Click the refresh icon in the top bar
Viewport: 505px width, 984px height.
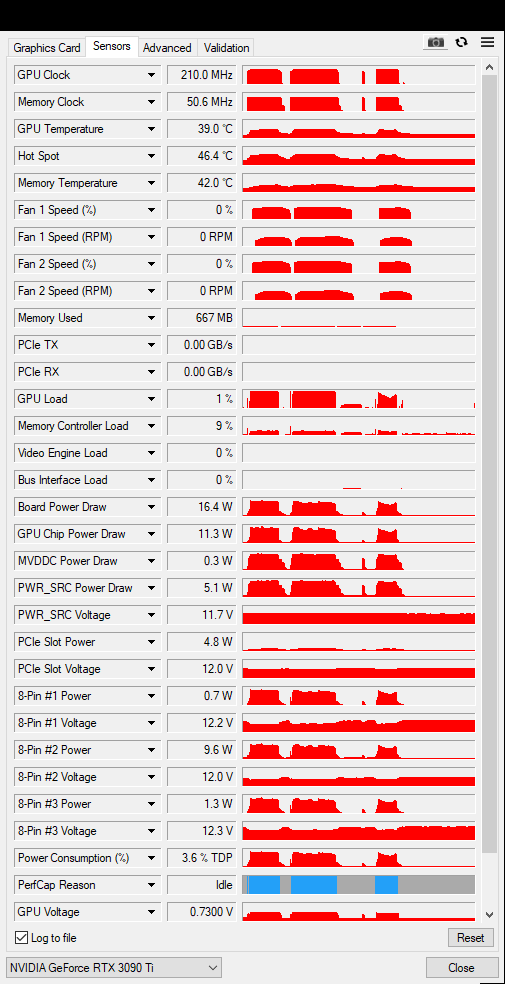(462, 43)
